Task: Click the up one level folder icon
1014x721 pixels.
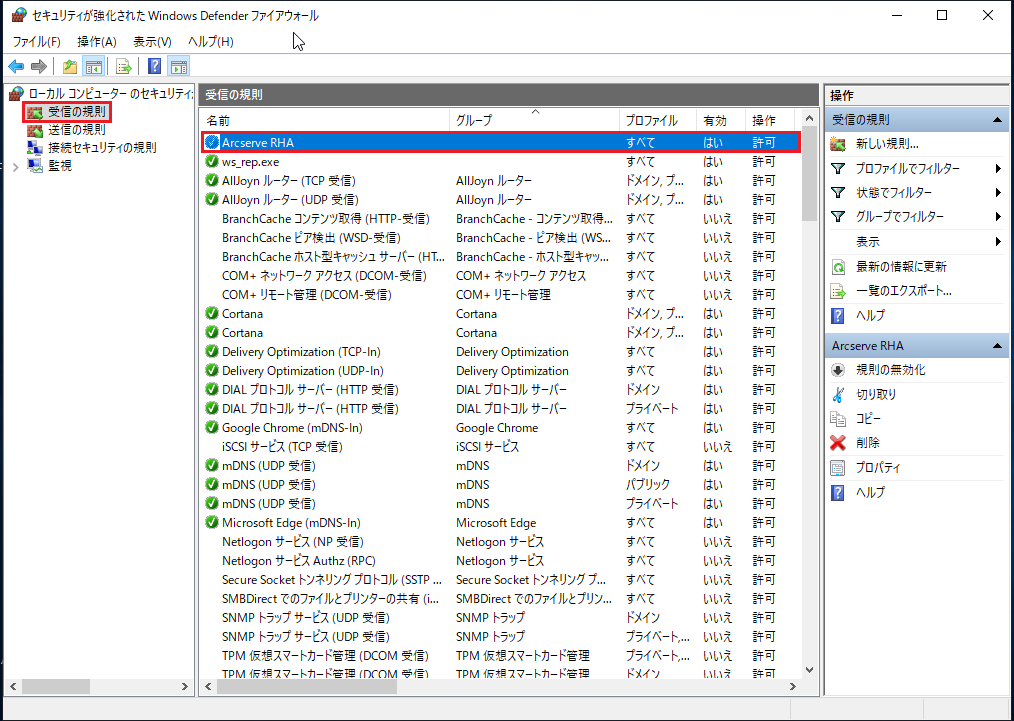Action: [69, 67]
